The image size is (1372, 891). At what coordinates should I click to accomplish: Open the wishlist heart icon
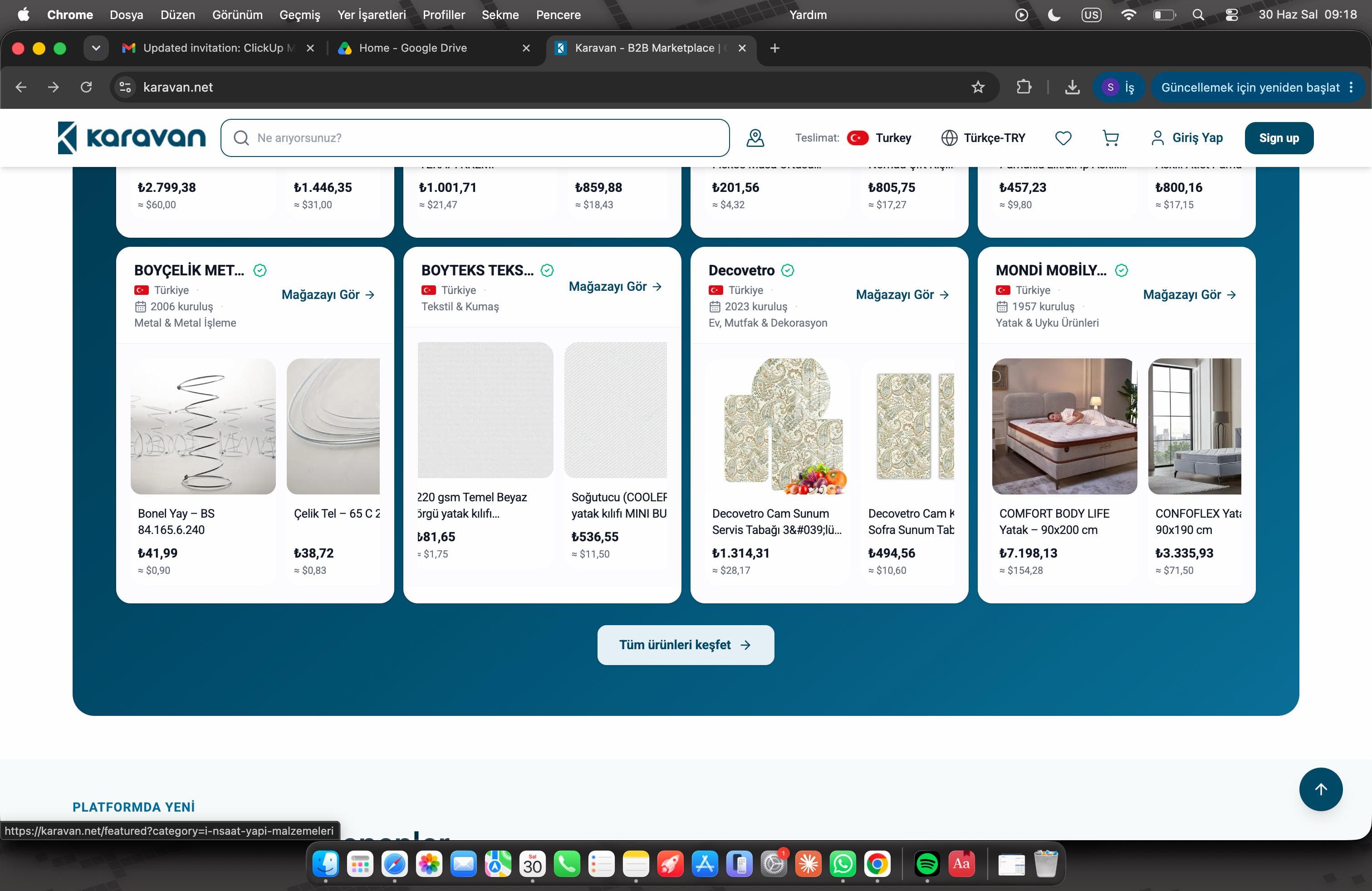tap(1063, 138)
